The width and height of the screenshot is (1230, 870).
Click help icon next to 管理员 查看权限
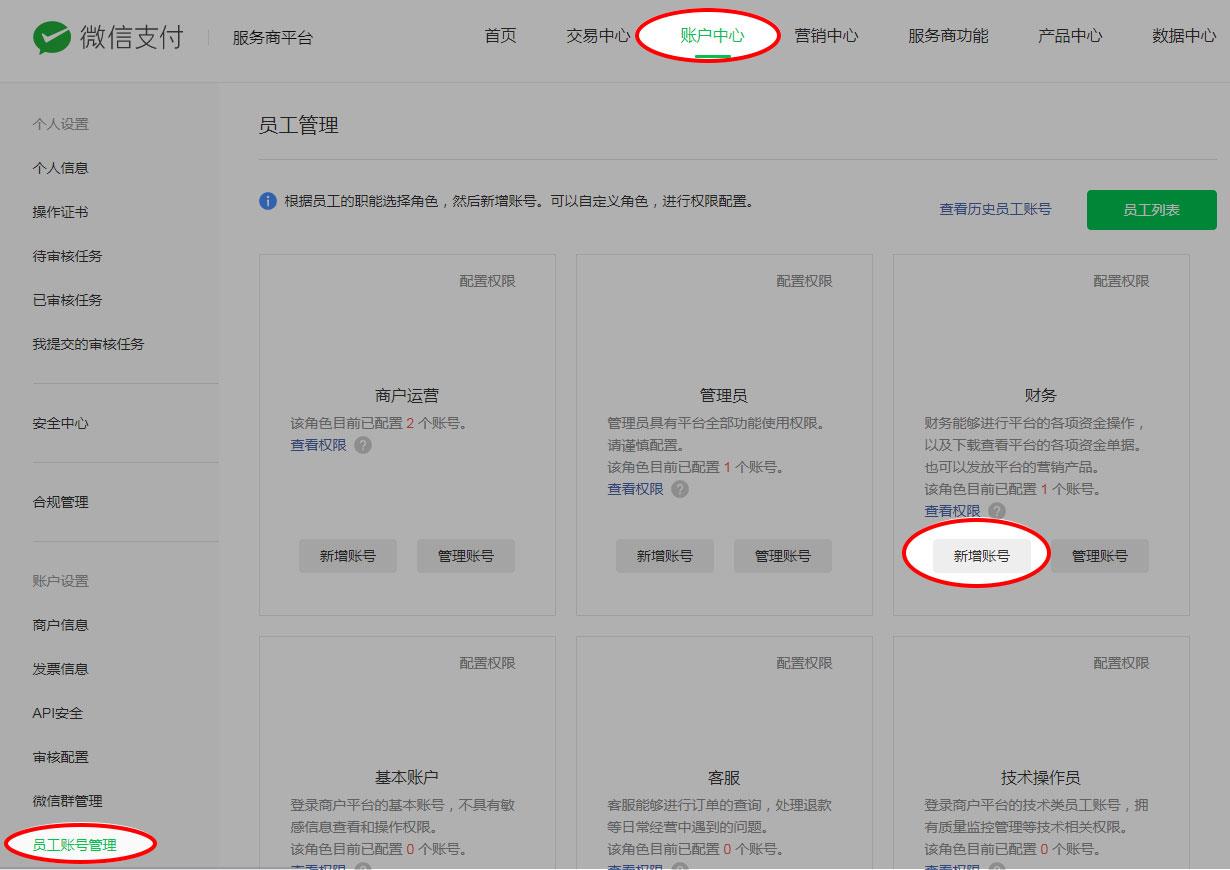point(680,489)
